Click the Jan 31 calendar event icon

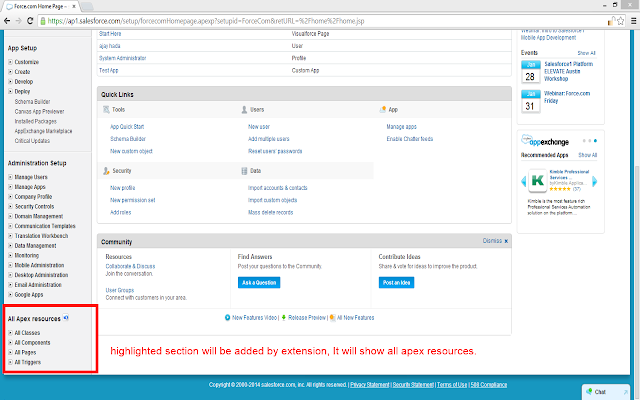point(531,101)
